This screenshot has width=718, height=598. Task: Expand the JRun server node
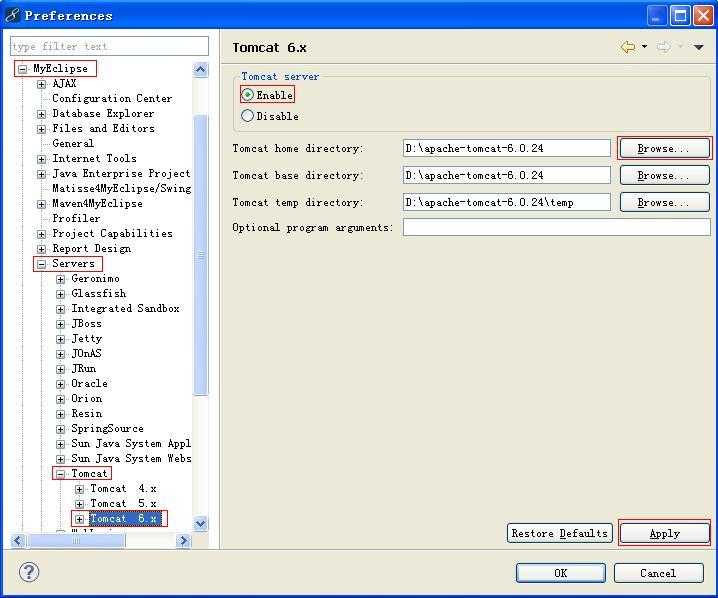[60, 370]
